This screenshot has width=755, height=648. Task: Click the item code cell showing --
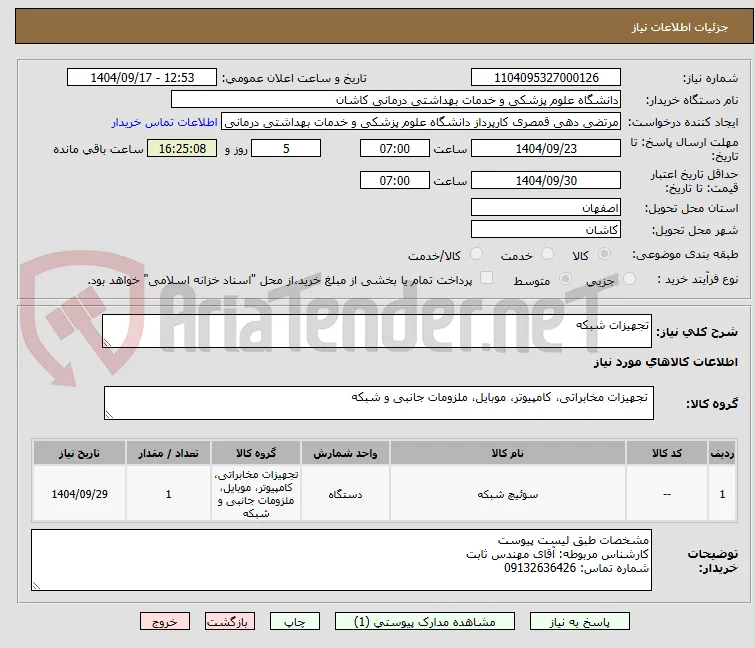(667, 494)
